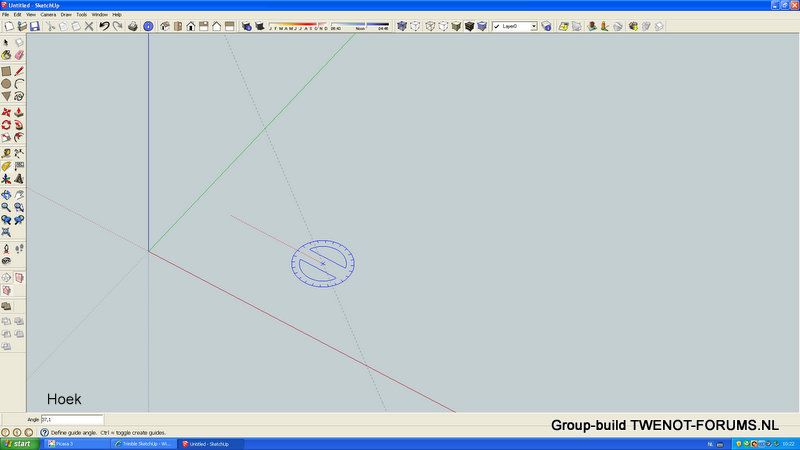
Task: Activate the Section Plane tool
Action: click(6, 278)
